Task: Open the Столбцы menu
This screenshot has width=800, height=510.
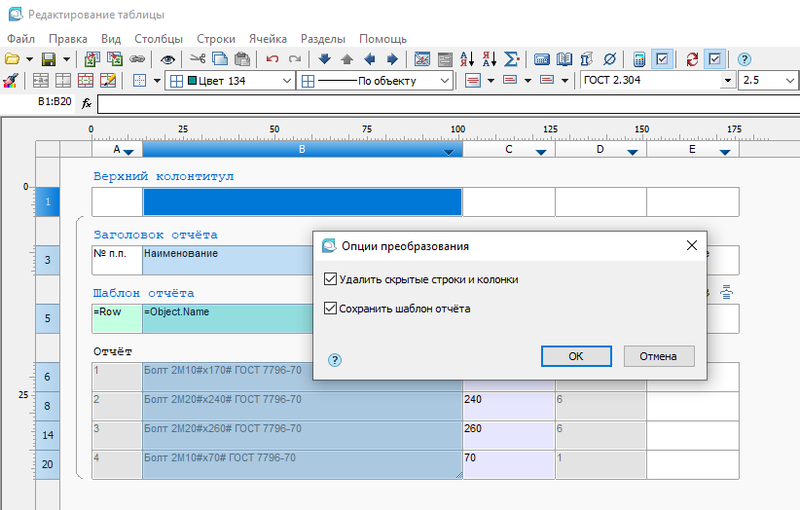Action: coord(159,39)
